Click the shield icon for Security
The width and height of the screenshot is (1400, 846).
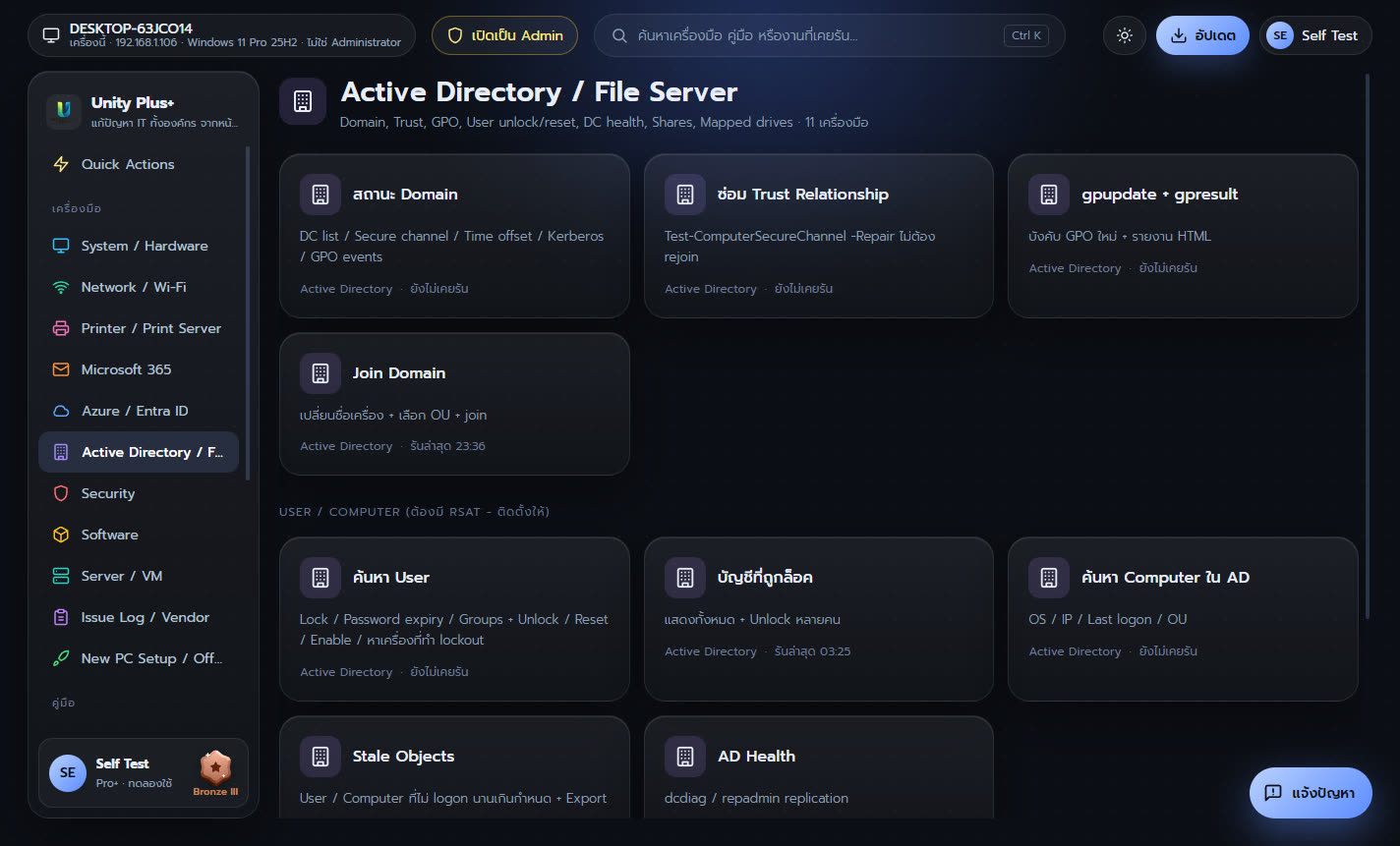[x=61, y=493]
